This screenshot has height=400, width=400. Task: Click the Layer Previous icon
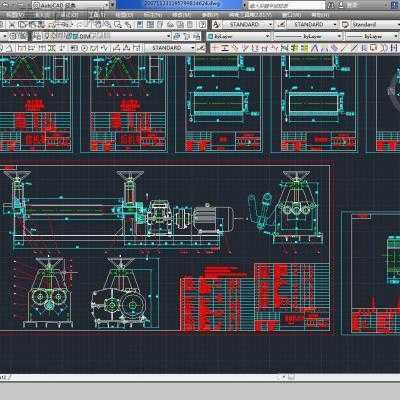[187, 36]
